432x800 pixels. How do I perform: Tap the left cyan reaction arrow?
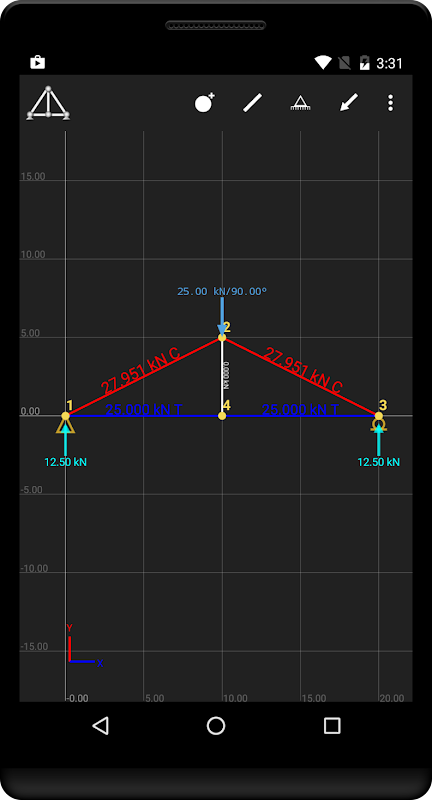click(65, 439)
